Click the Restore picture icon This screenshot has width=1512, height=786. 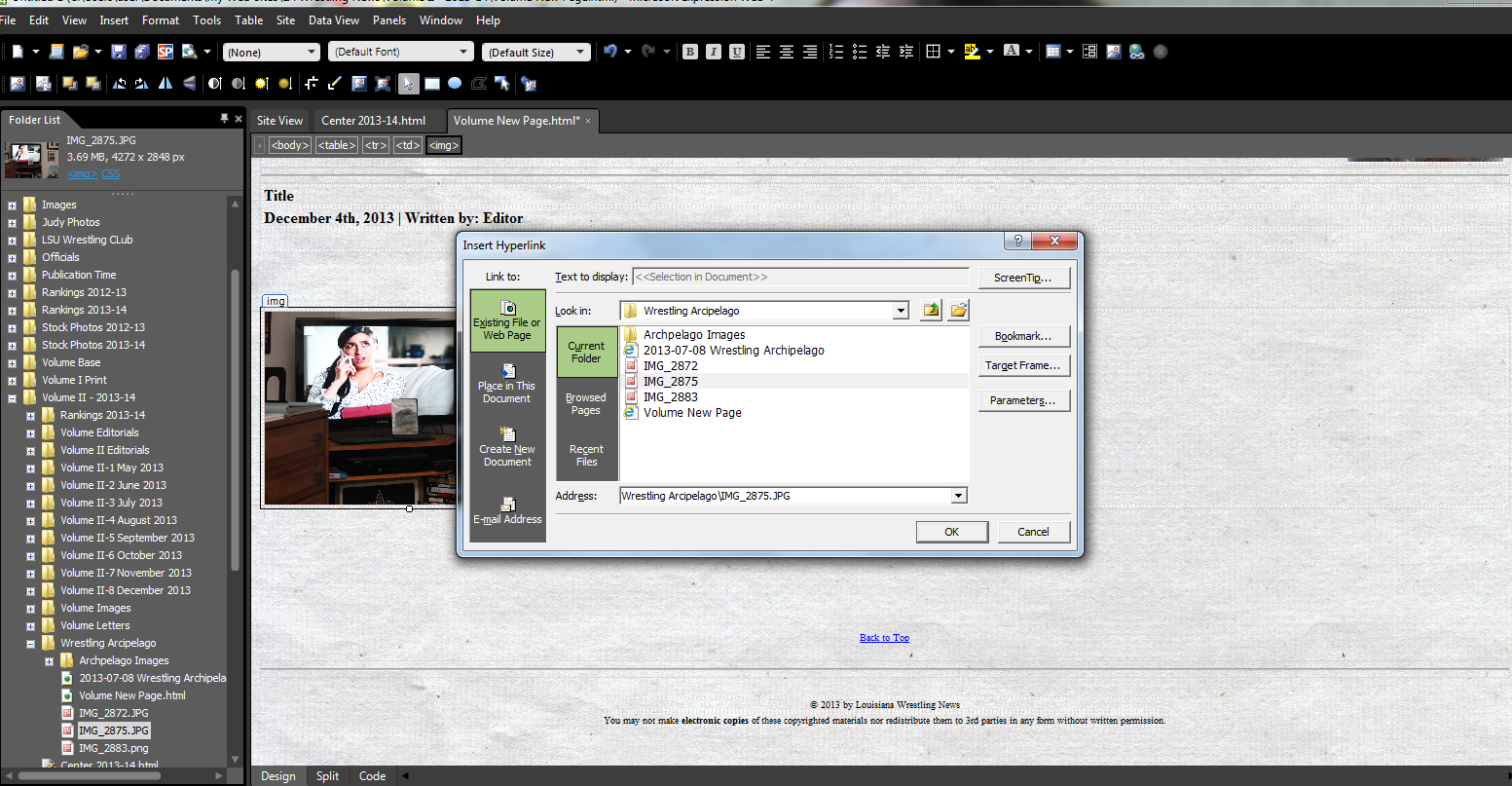pyautogui.click(x=529, y=84)
